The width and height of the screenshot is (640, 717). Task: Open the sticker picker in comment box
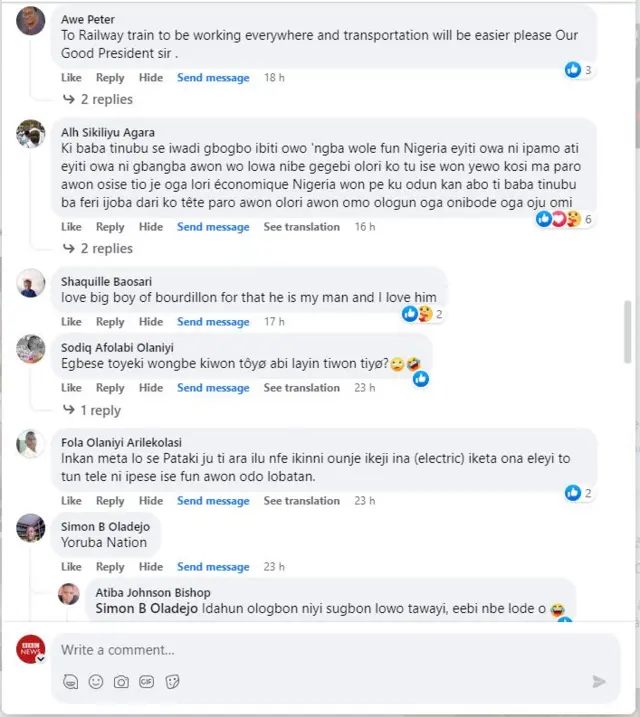pos(172,681)
